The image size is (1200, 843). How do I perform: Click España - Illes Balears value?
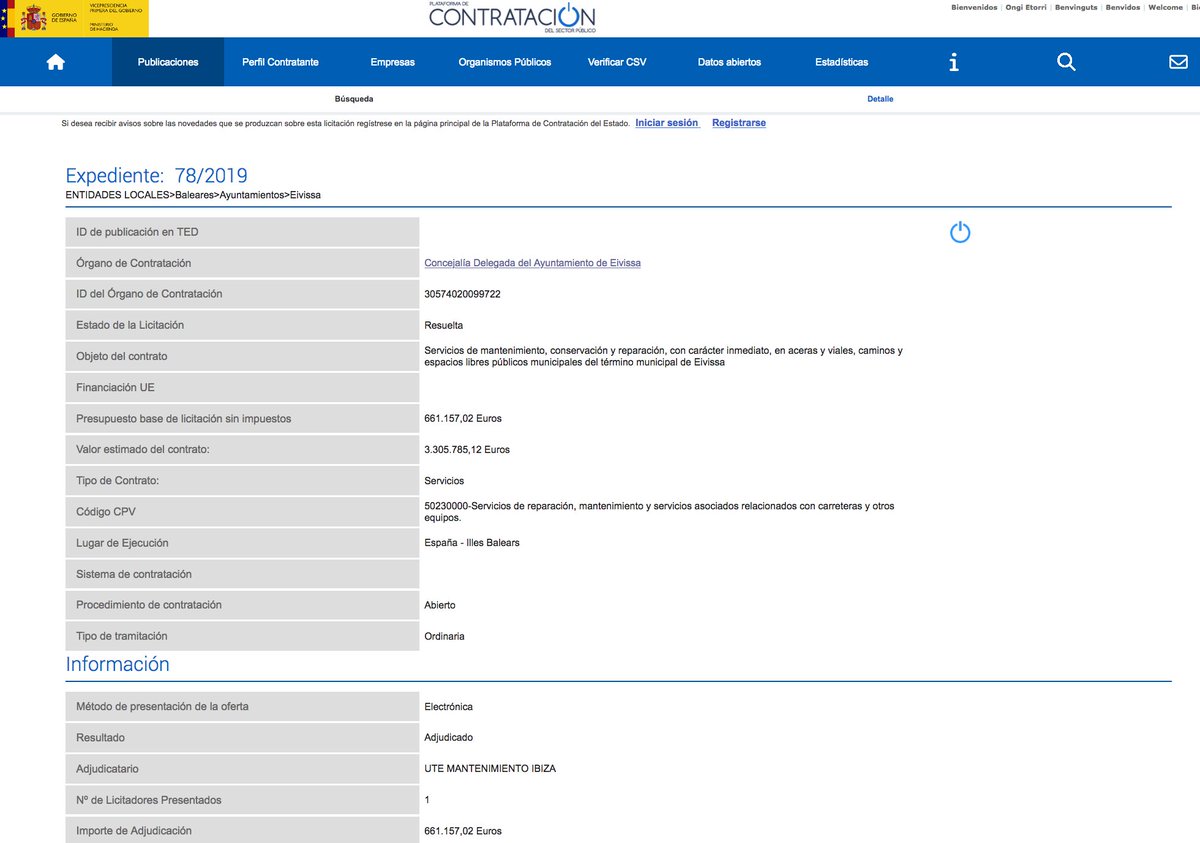(x=472, y=542)
